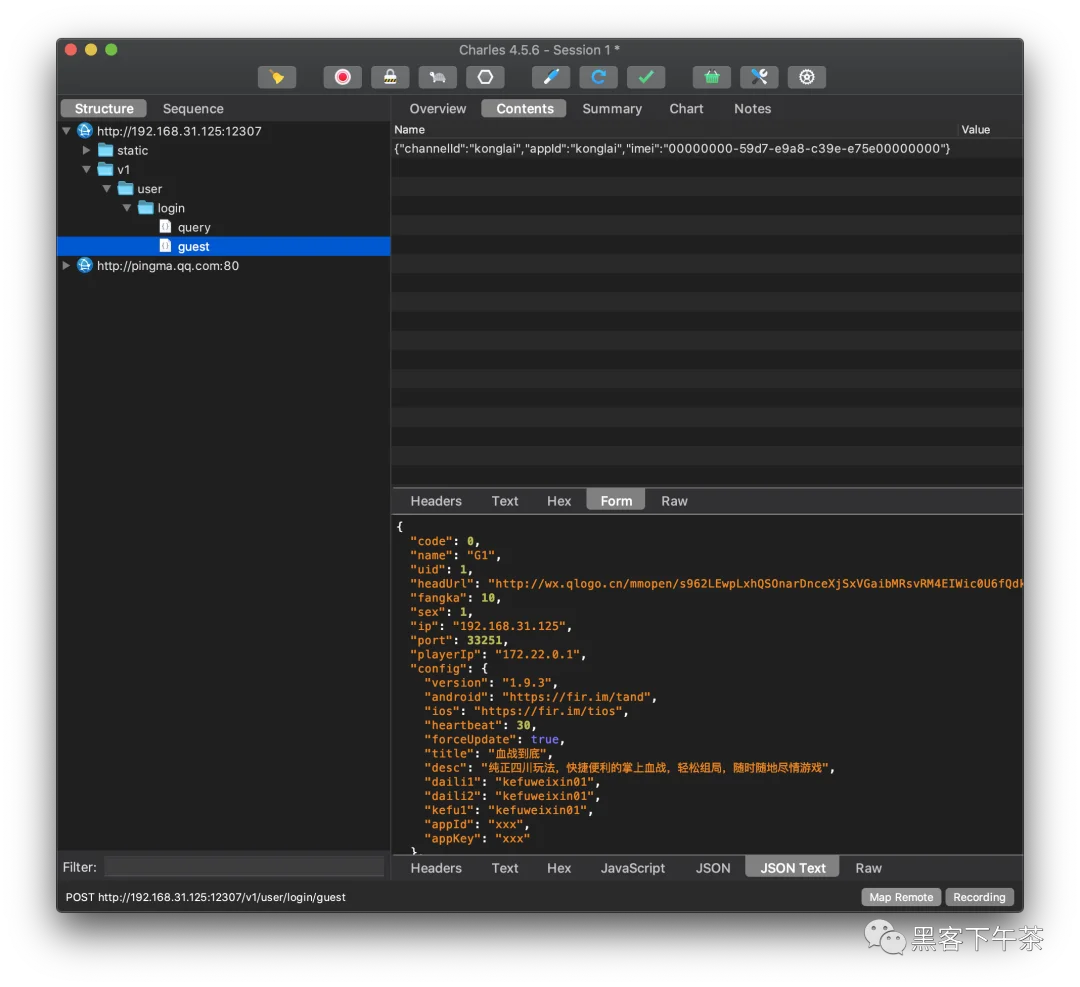Click the "forceUpdate": true line

(495, 740)
